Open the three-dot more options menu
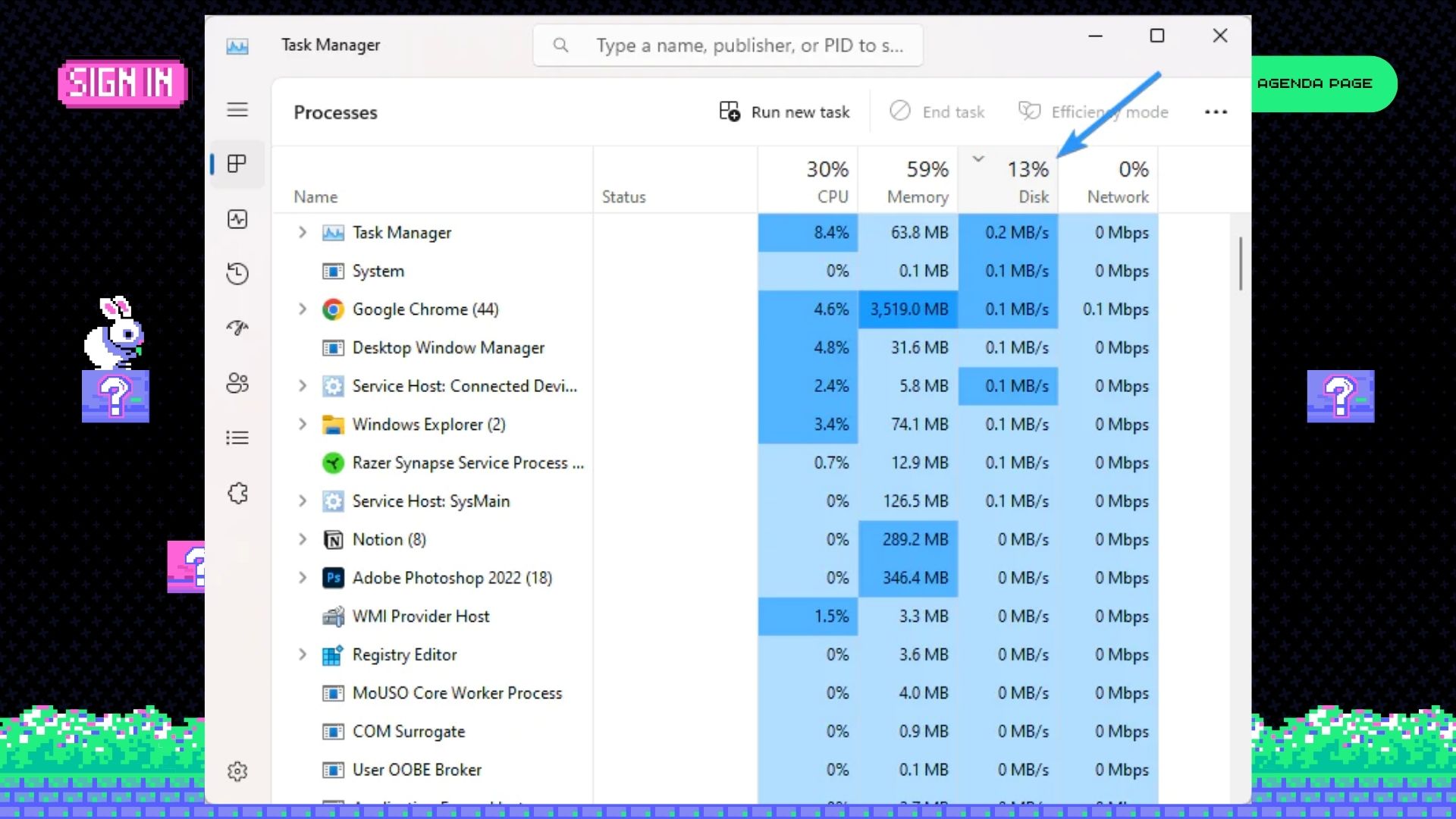The image size is (1456, 819). pyautogui.click(x=1216, y=112)
